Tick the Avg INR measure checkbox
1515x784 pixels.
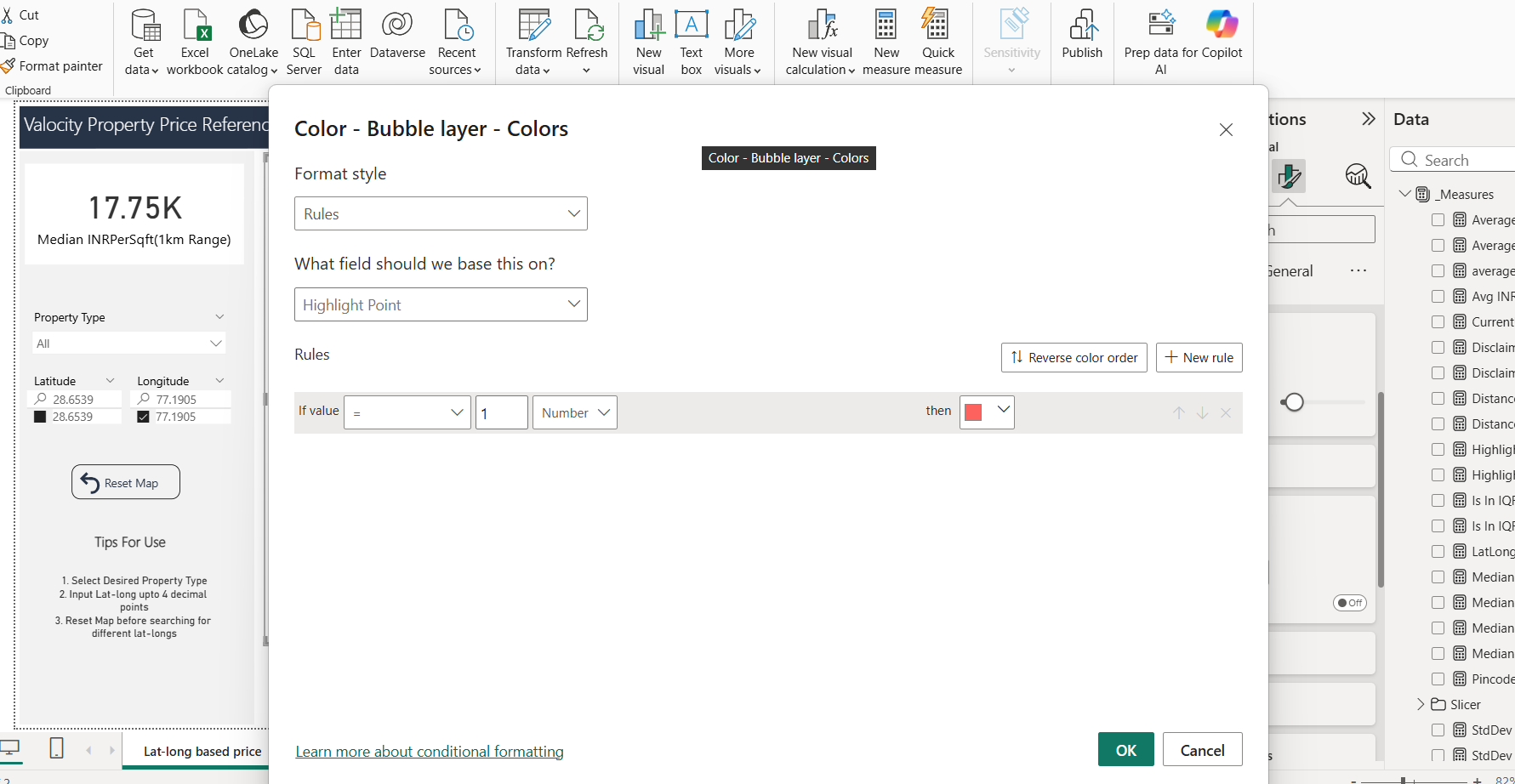[1438, 296]
